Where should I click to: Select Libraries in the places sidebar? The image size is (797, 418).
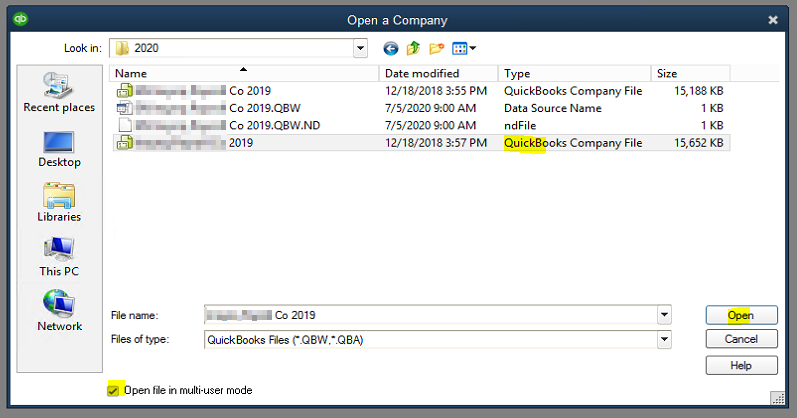59,202
